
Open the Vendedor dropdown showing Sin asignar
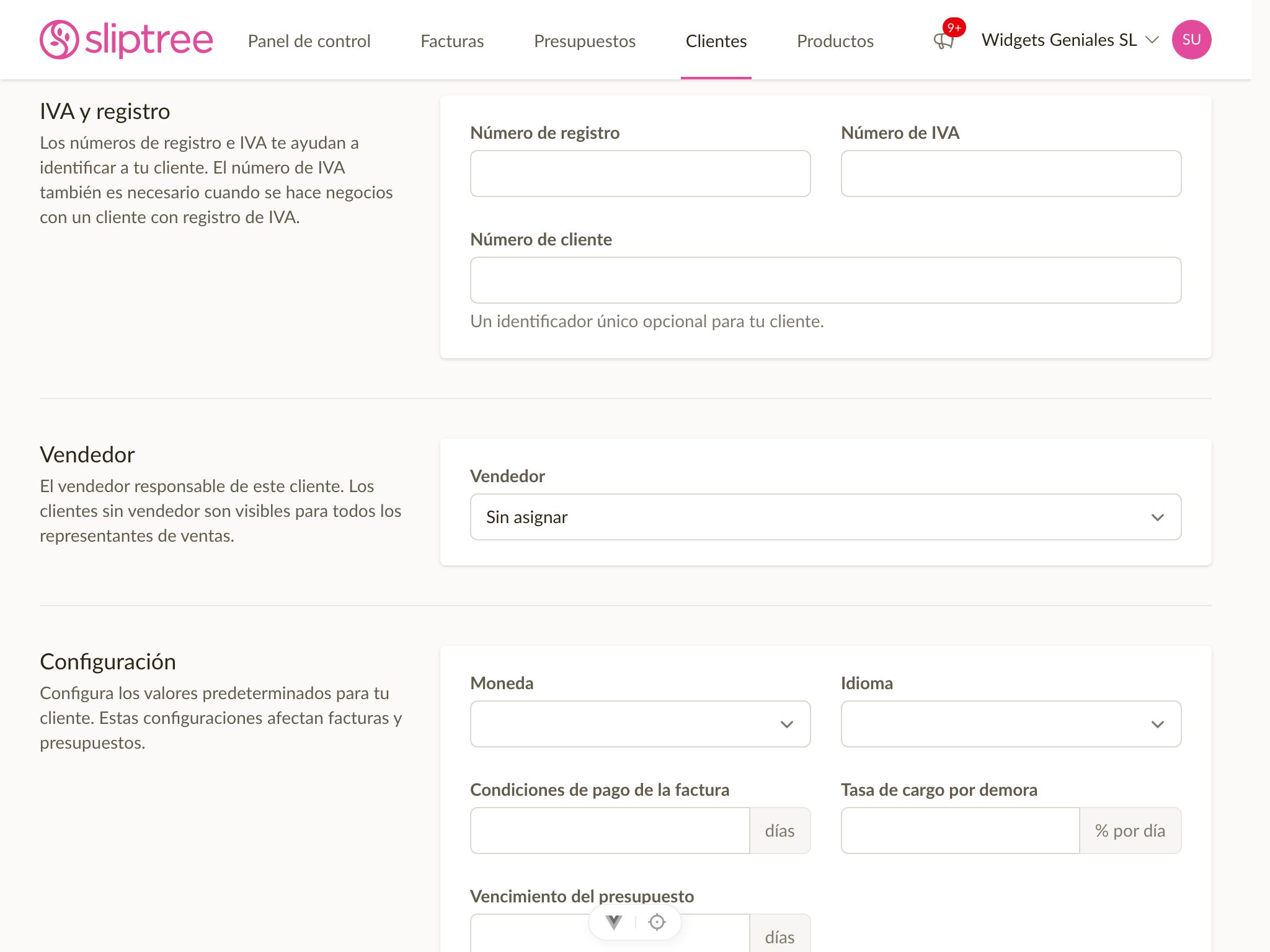click(825, 517)
